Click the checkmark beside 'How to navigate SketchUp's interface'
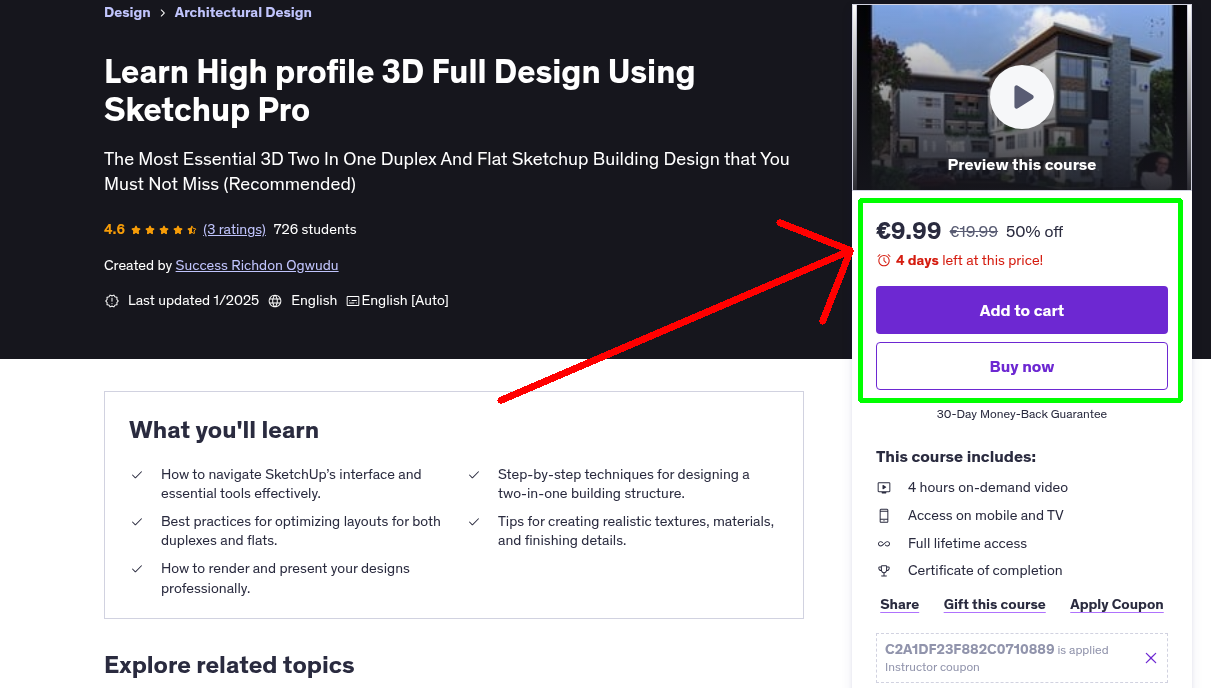Viewport: 1211px width, 688px height. click(137, 475)
